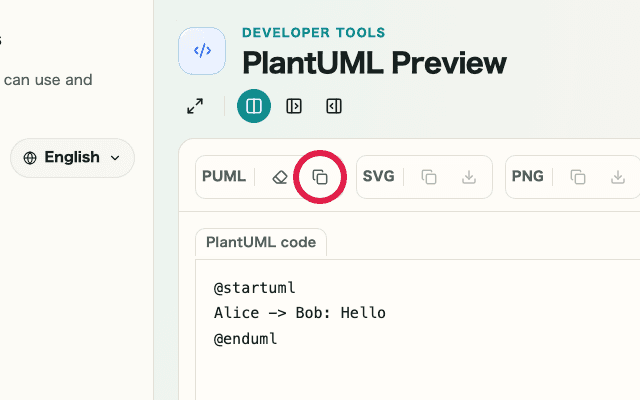Expand to fullscreen with the arrows icon
640x400 pixels.
[x=195, y=106]
